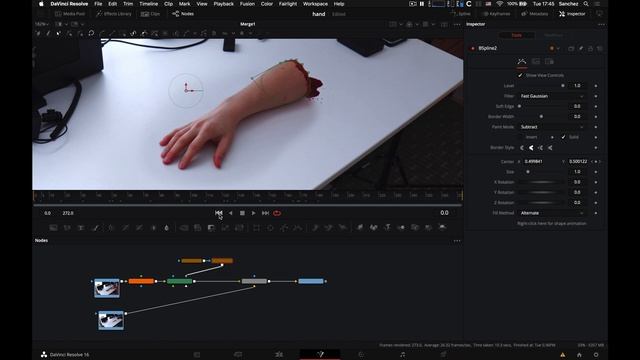Screen dimensions: 640x360
Task: Add a Text+ node from the toolbar
Action: click(x=81, y=227)
